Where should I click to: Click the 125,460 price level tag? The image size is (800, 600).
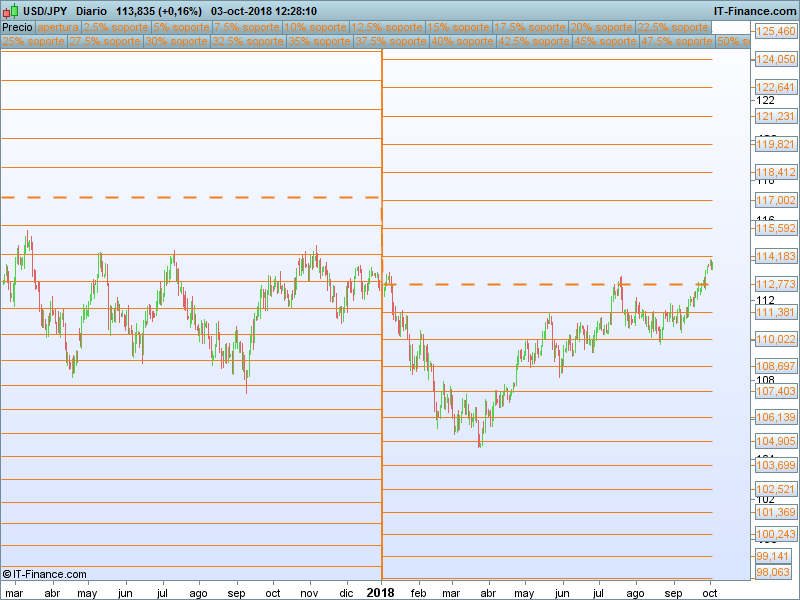[775, 32]
